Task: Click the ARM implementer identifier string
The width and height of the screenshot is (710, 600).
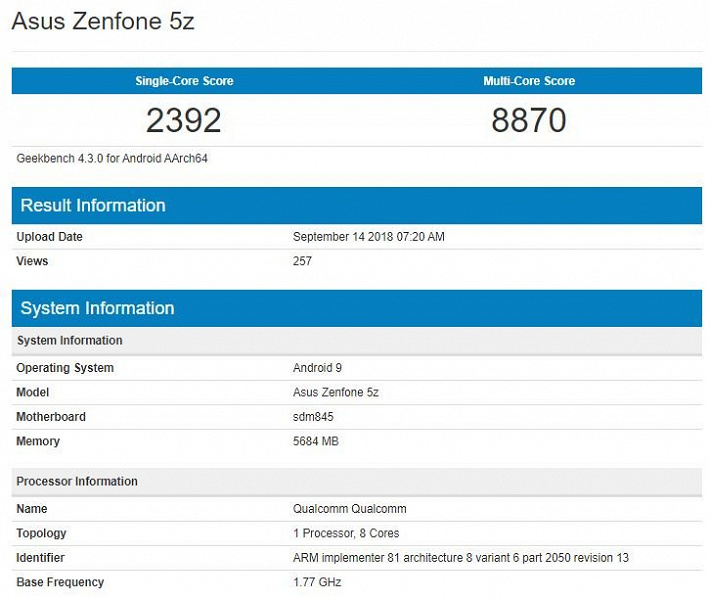Action: (461, 557)
